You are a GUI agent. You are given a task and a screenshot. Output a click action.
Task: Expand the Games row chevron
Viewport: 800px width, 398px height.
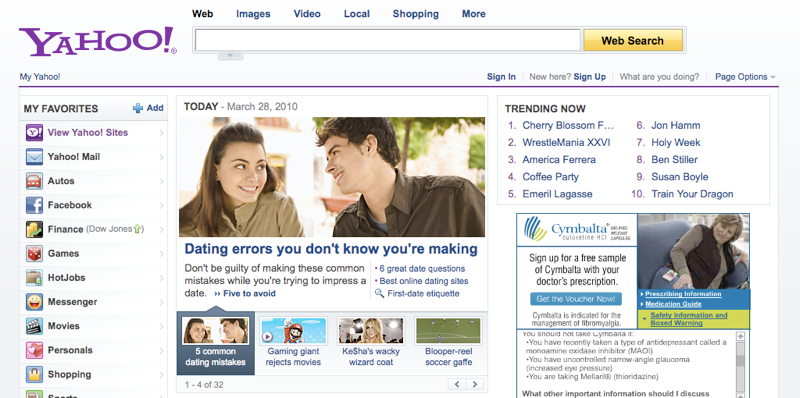pyautogui.click(x=161, y=254)
